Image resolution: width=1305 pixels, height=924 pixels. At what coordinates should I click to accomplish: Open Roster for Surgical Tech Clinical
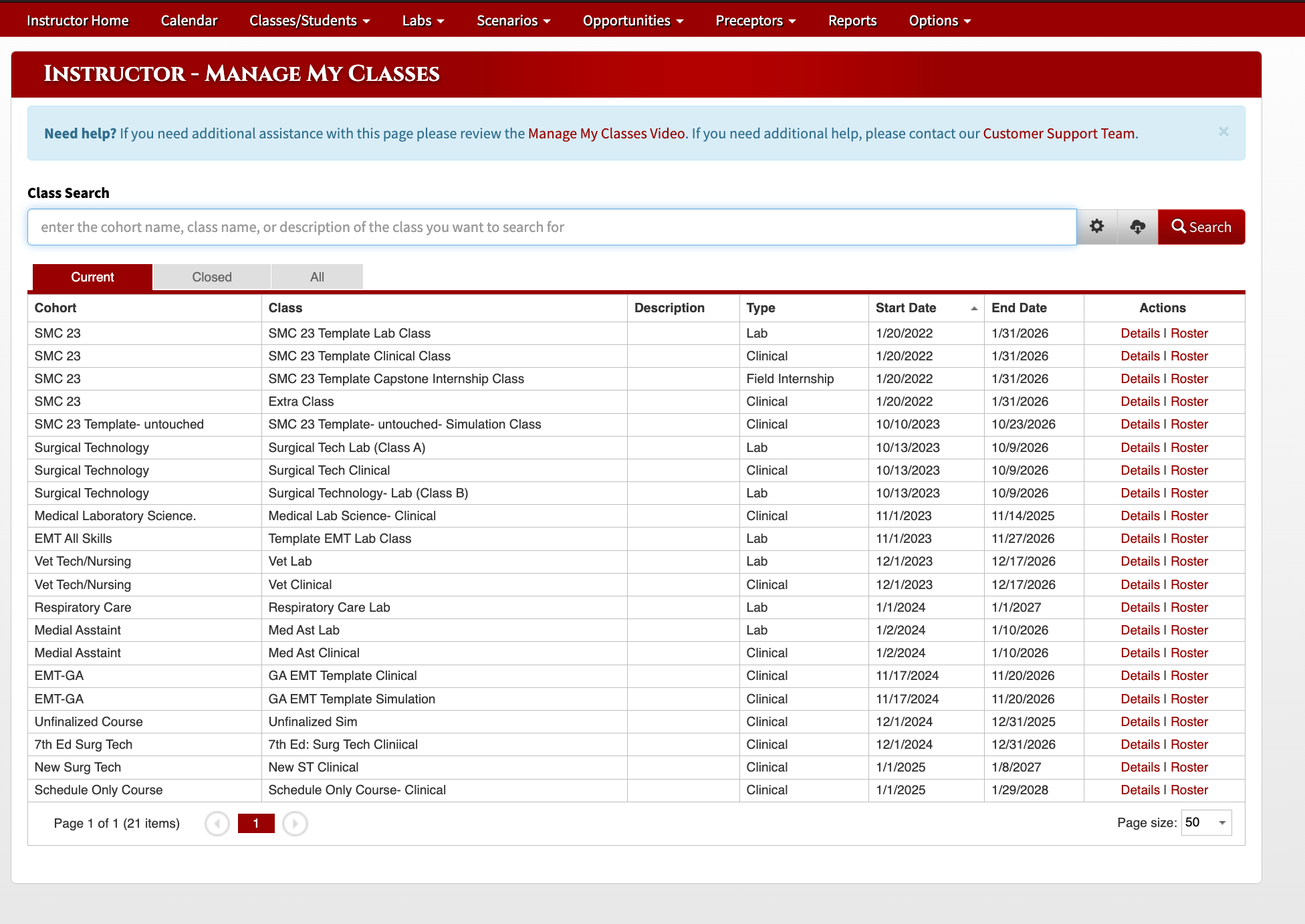point(1189,470)
